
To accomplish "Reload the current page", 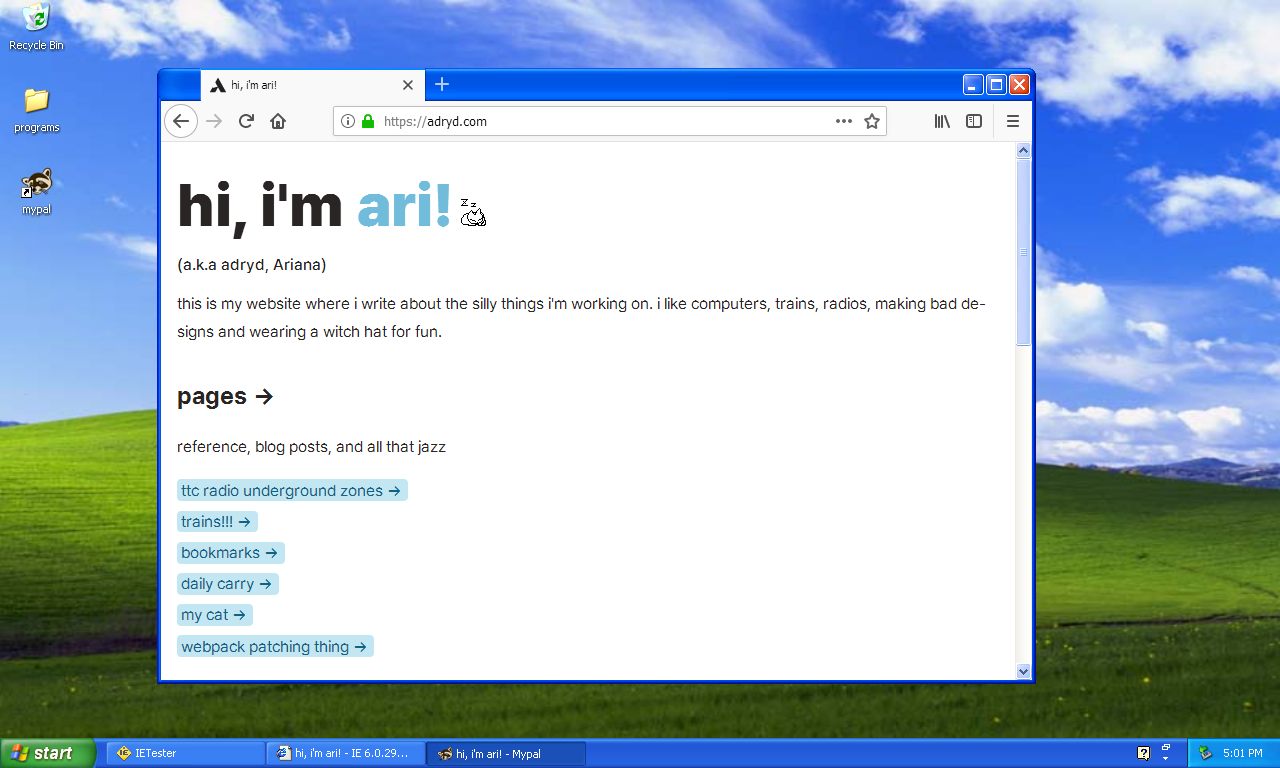I will [x=245, y=121].
